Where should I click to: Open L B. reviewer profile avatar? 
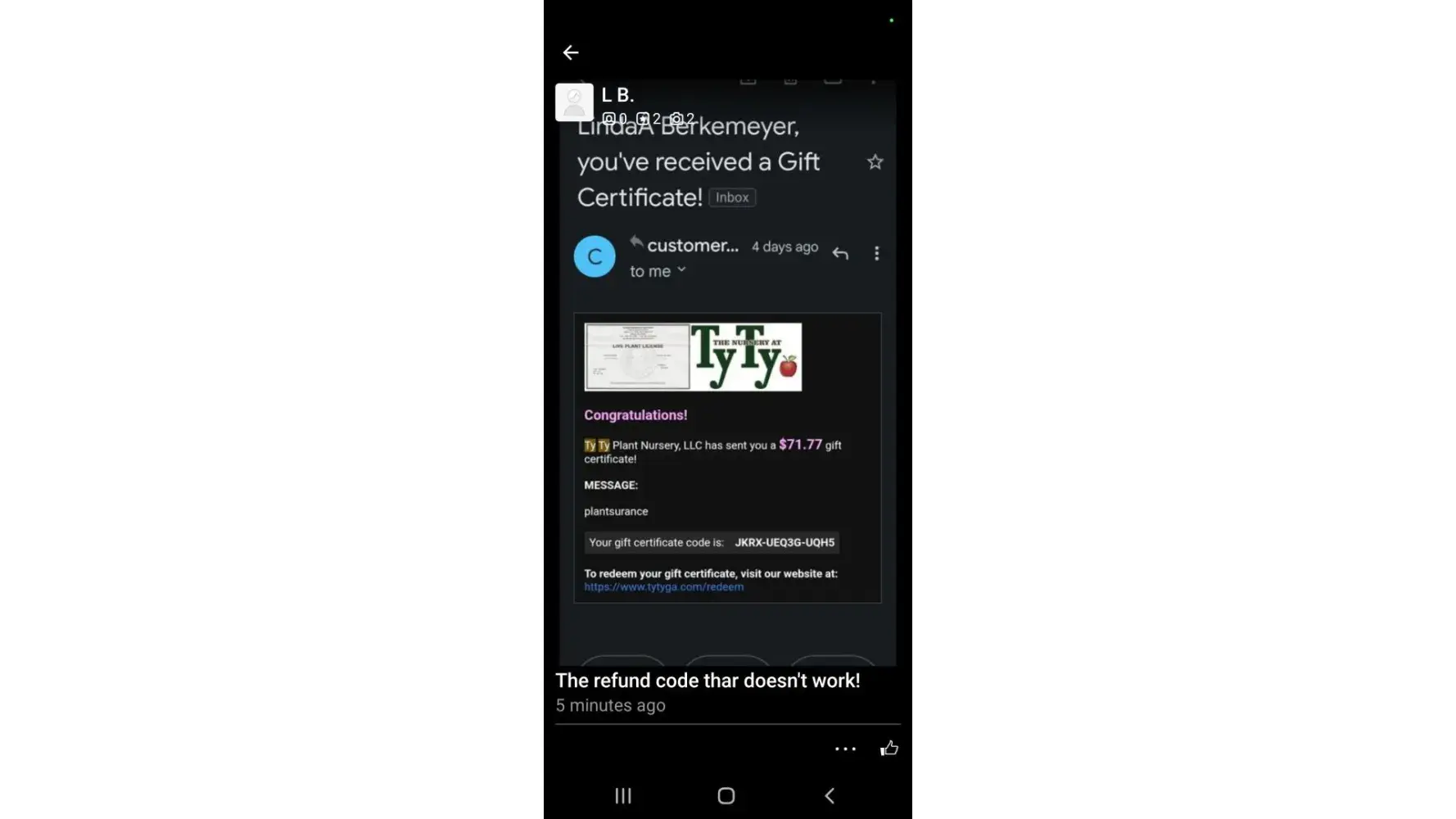574,102
